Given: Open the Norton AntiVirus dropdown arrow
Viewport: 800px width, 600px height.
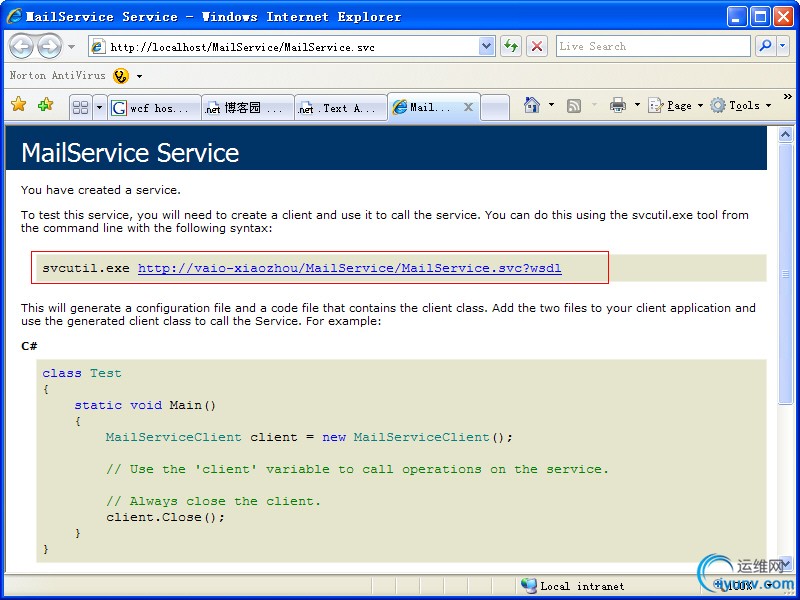Looking at the screenshot, I should pyautogui.click(x=139, y=77).
